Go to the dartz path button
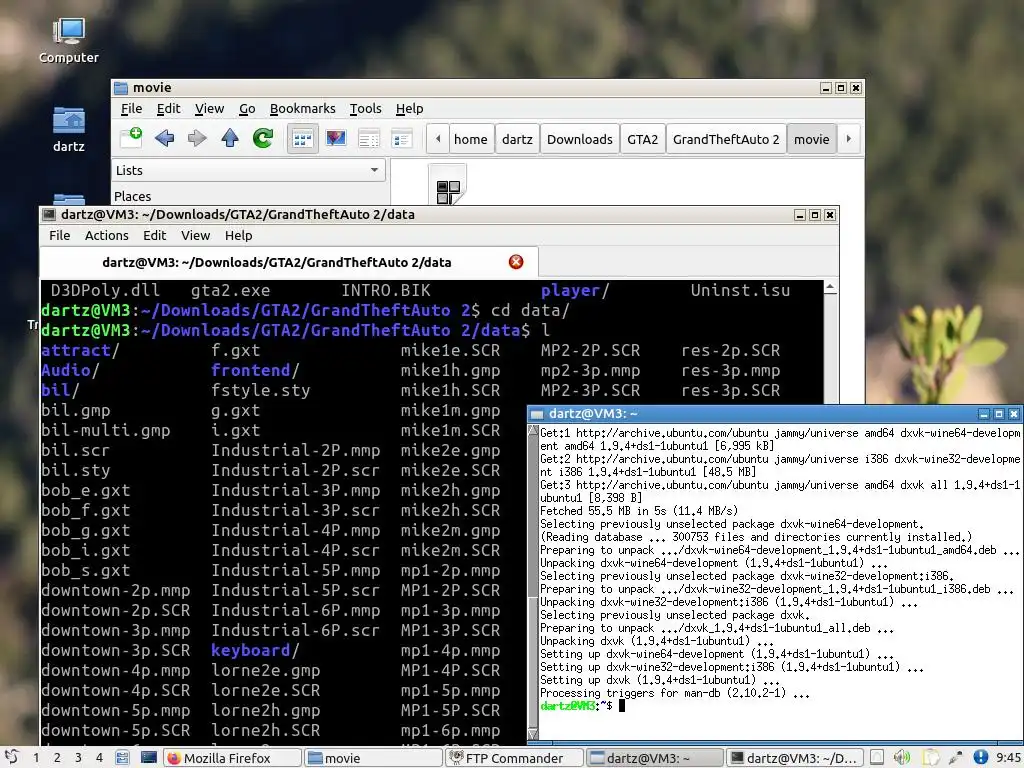The image size is (1024, 768). coord(517,139)
